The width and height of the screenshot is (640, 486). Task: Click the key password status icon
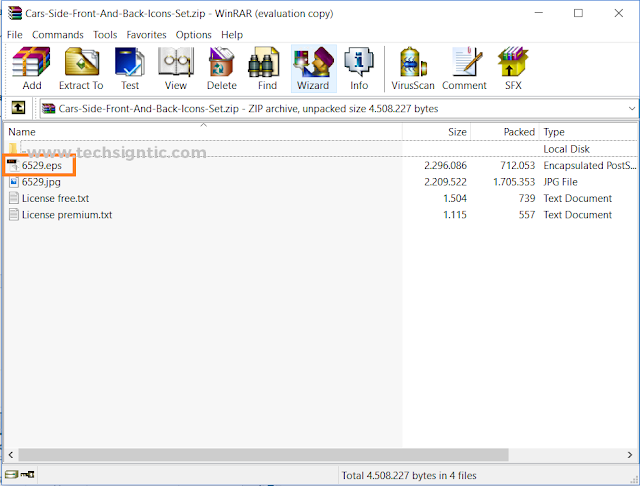point(28,474)
